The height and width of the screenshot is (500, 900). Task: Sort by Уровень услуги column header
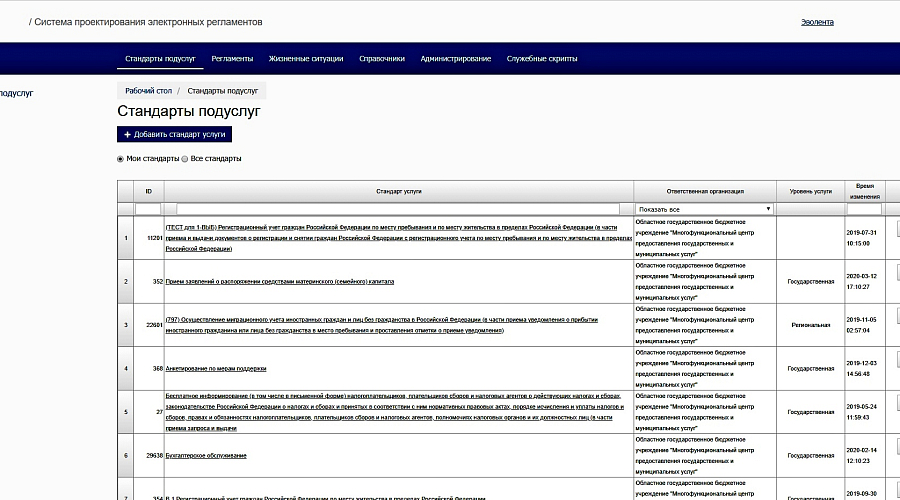[x=810, y=191]
